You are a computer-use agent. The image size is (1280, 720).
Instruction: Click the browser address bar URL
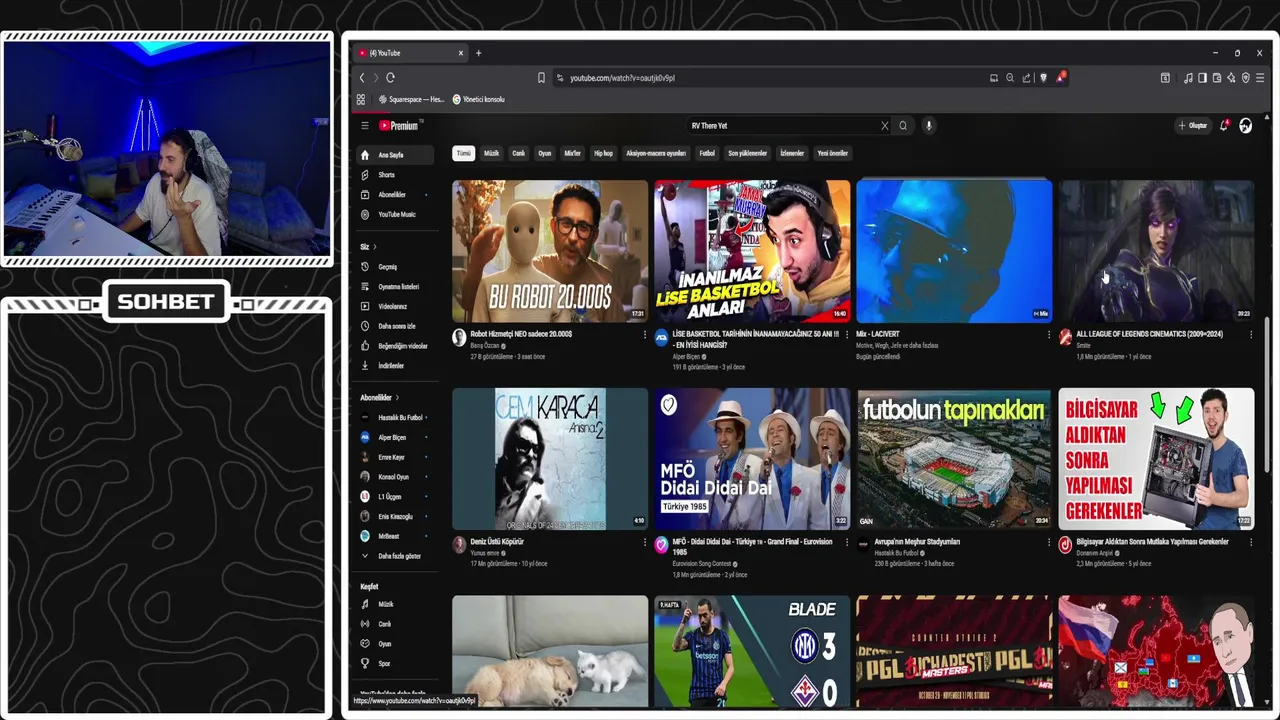pos(622,78)
